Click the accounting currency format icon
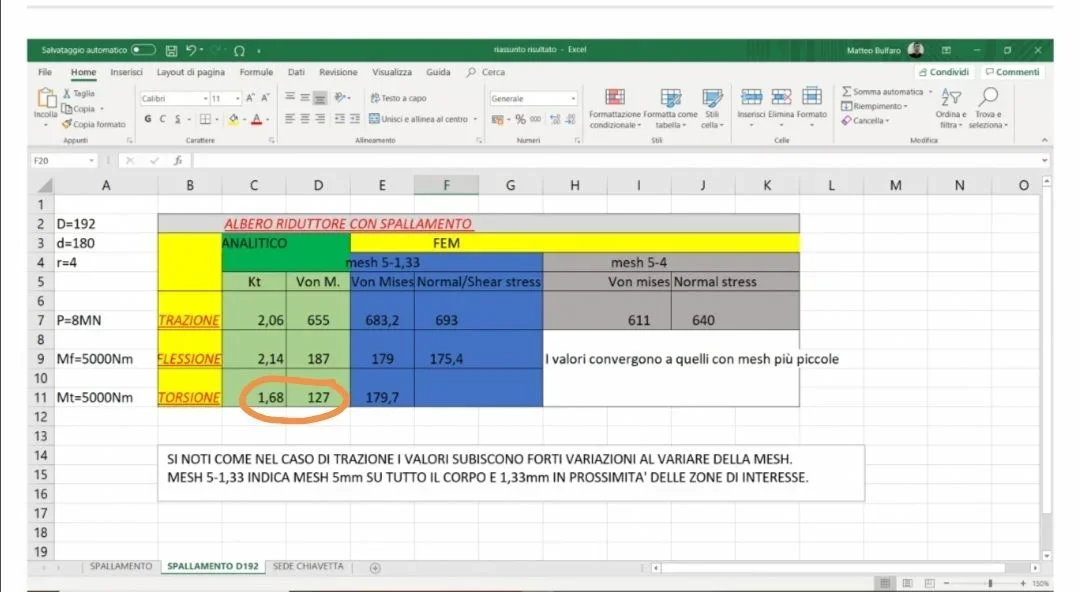The image size is (1080, 592). 497,119
